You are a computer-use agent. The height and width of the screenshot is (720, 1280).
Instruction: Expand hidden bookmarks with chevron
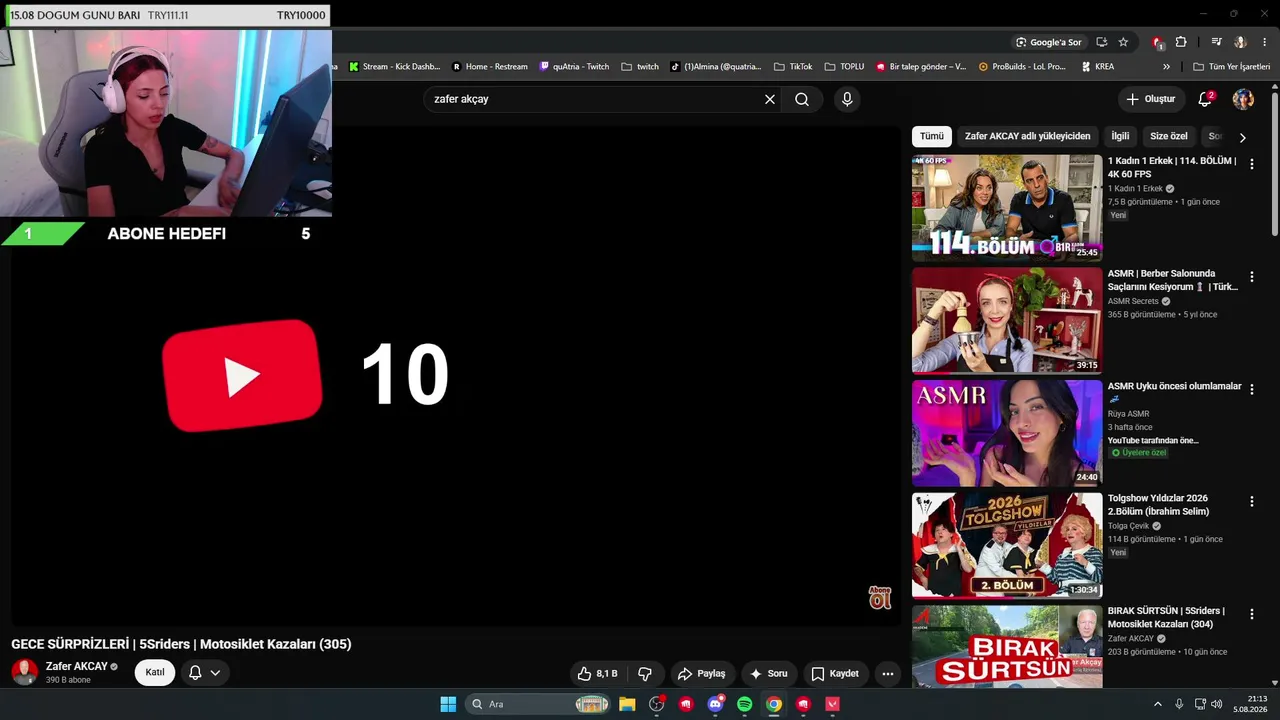[x=1166, y=67]
